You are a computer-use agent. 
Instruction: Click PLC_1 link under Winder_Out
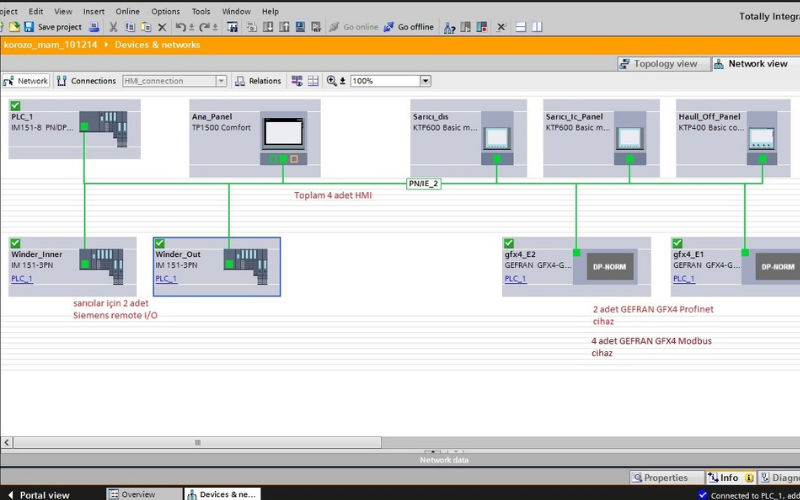[x=166, y=279]
